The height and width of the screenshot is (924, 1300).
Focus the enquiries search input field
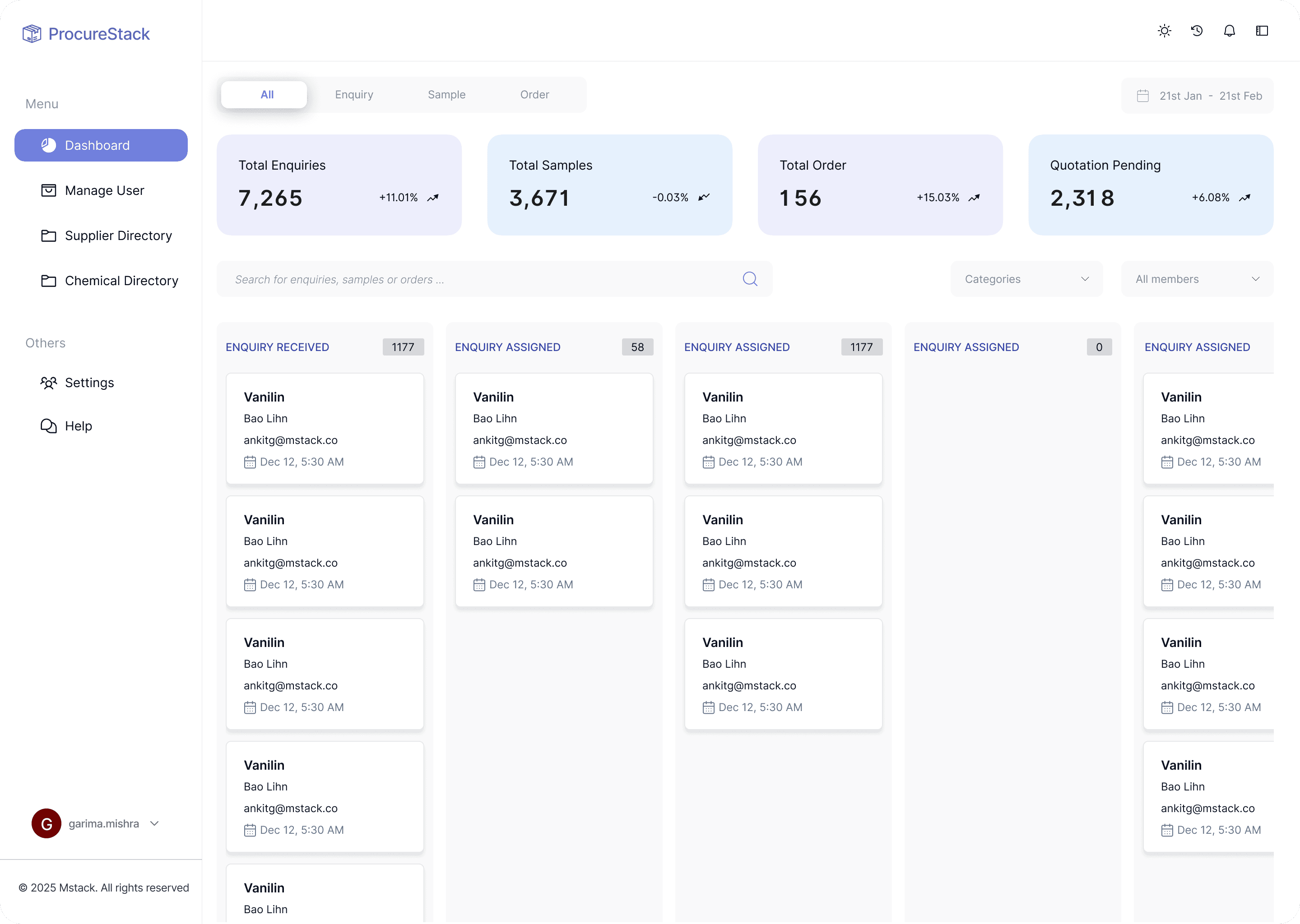point(494,279)
